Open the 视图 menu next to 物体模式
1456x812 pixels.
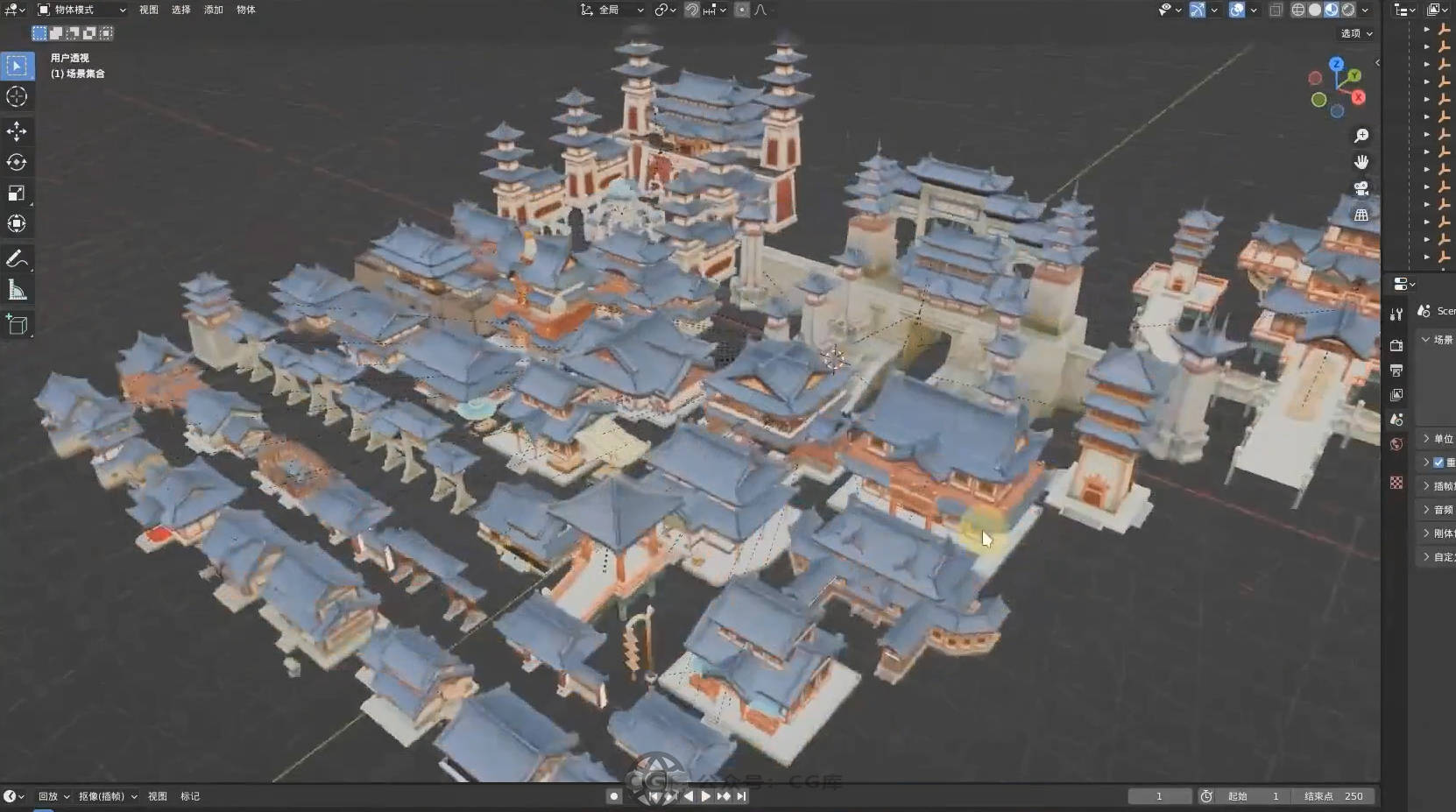[149, 10]
